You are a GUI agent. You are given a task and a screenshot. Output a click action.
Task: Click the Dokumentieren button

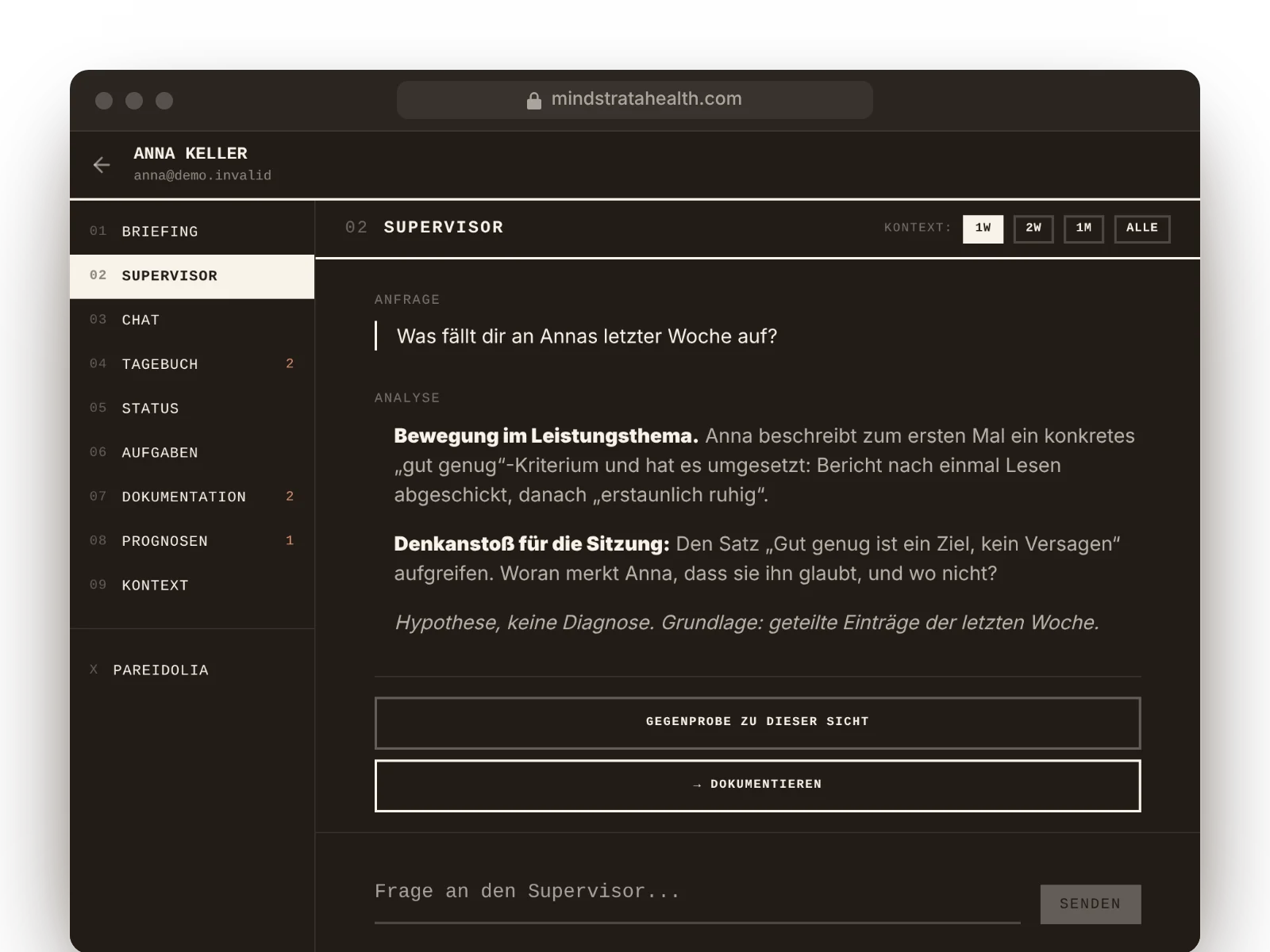point(758,785)
